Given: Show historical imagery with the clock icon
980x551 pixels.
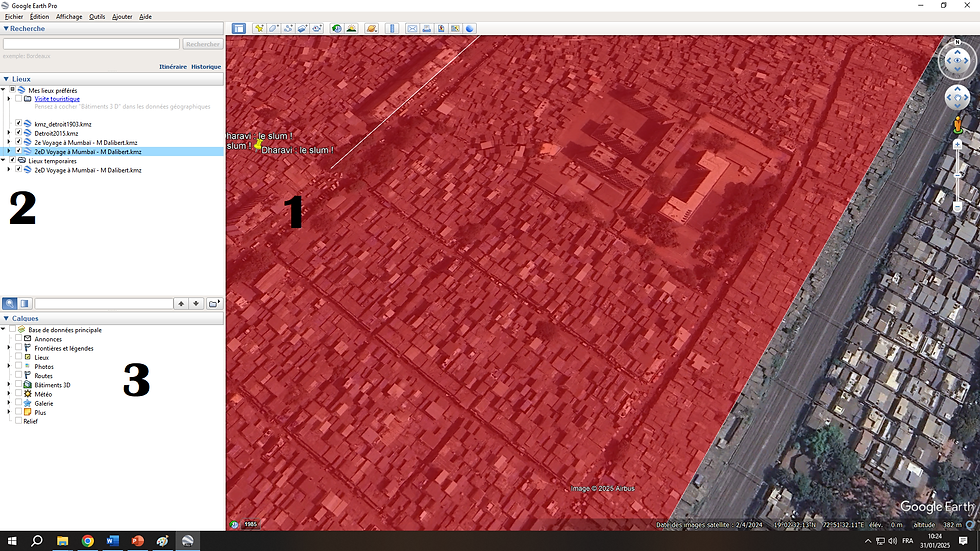Looking at the screenshot, I should click(337, 28).
